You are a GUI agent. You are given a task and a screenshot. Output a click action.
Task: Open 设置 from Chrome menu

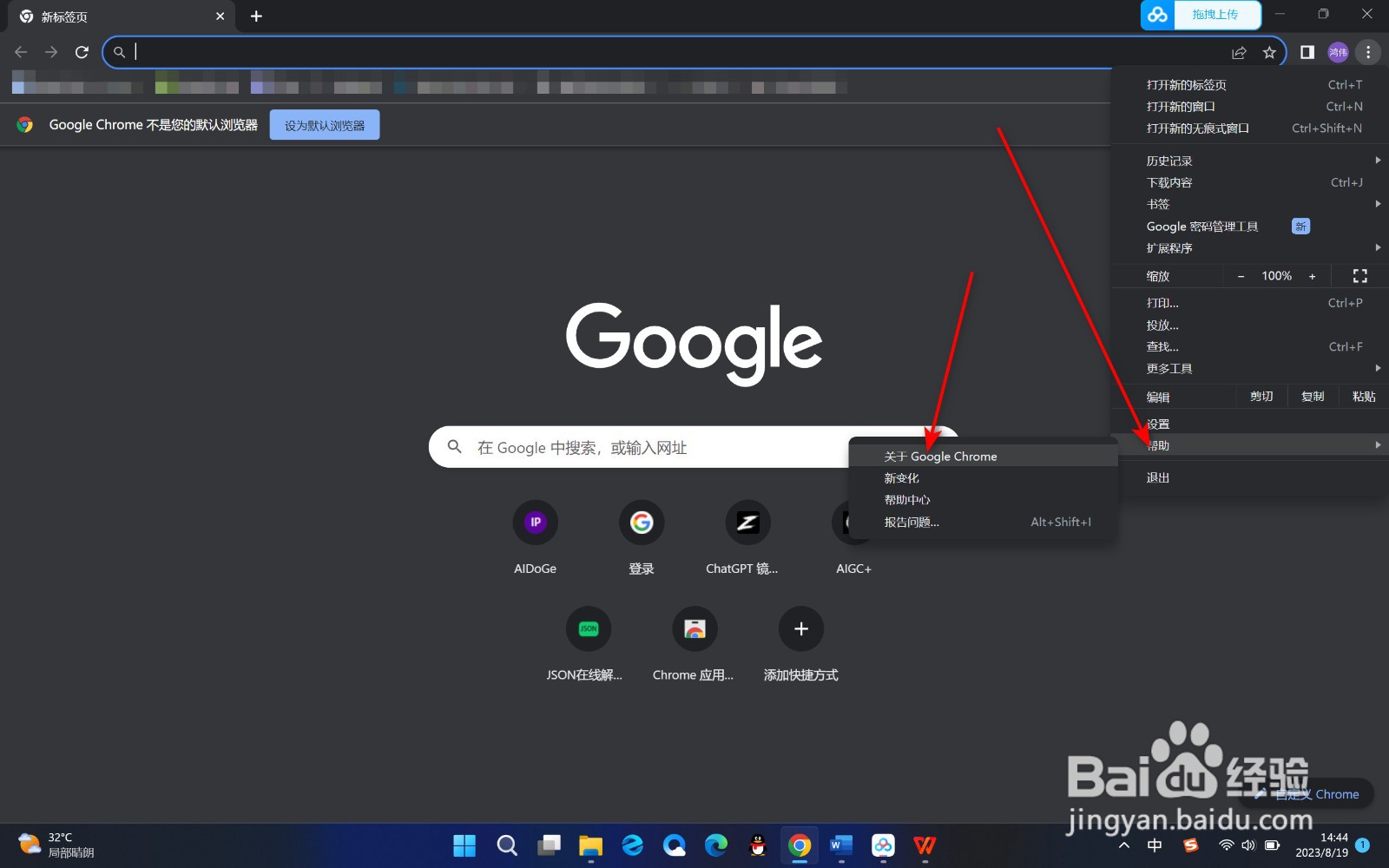point(1250,424)
